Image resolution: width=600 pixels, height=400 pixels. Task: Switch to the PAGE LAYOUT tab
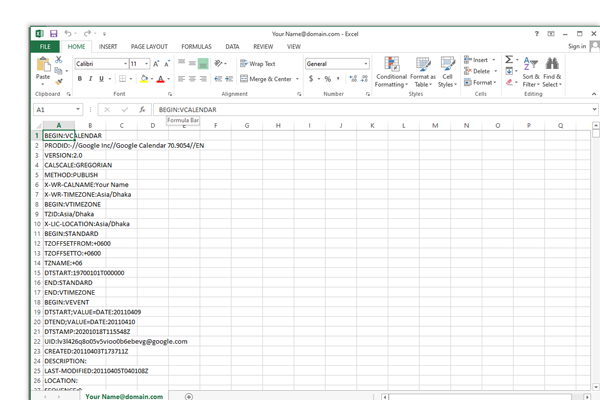(149, 47)
